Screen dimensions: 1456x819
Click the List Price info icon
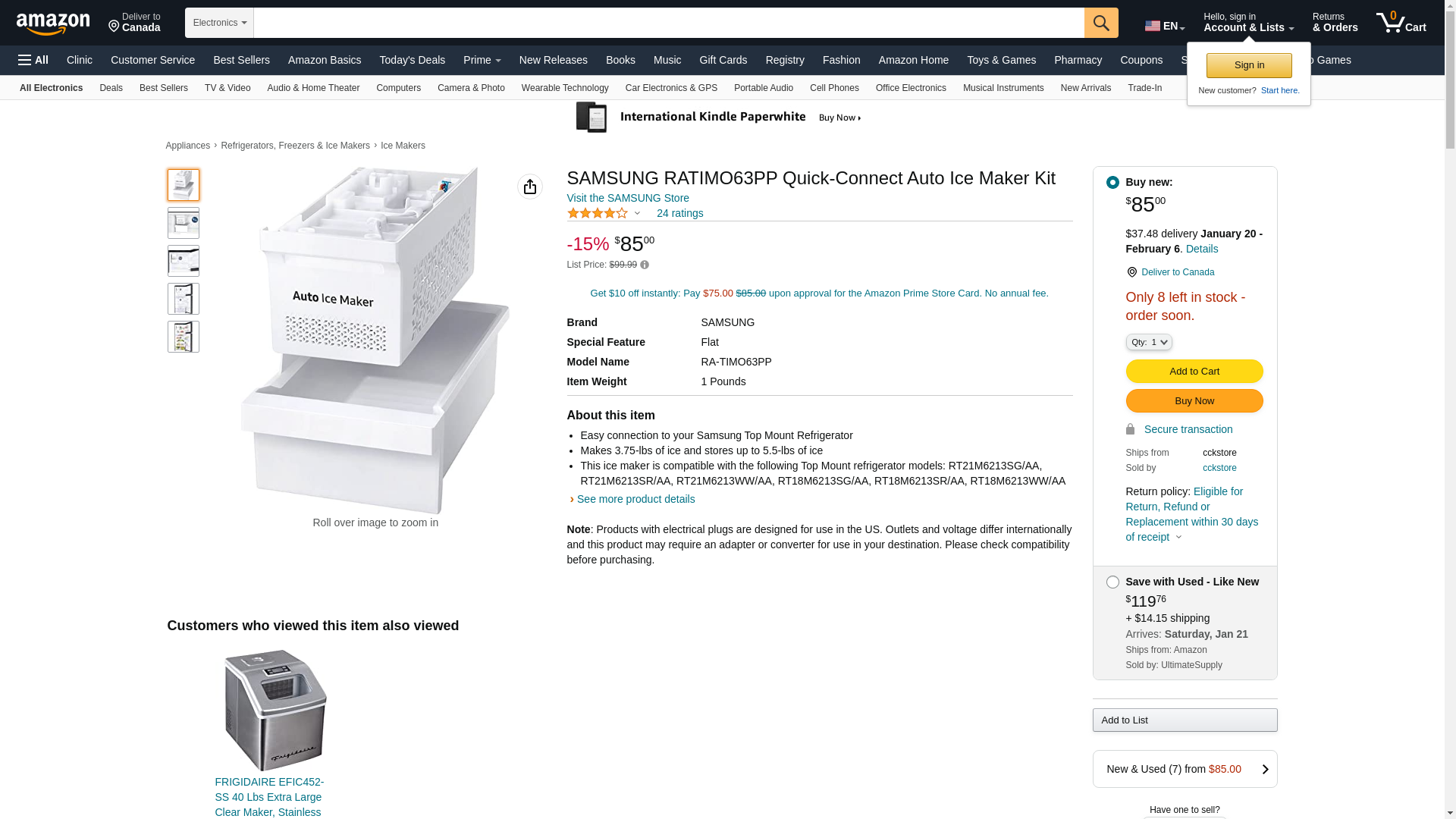645,265
